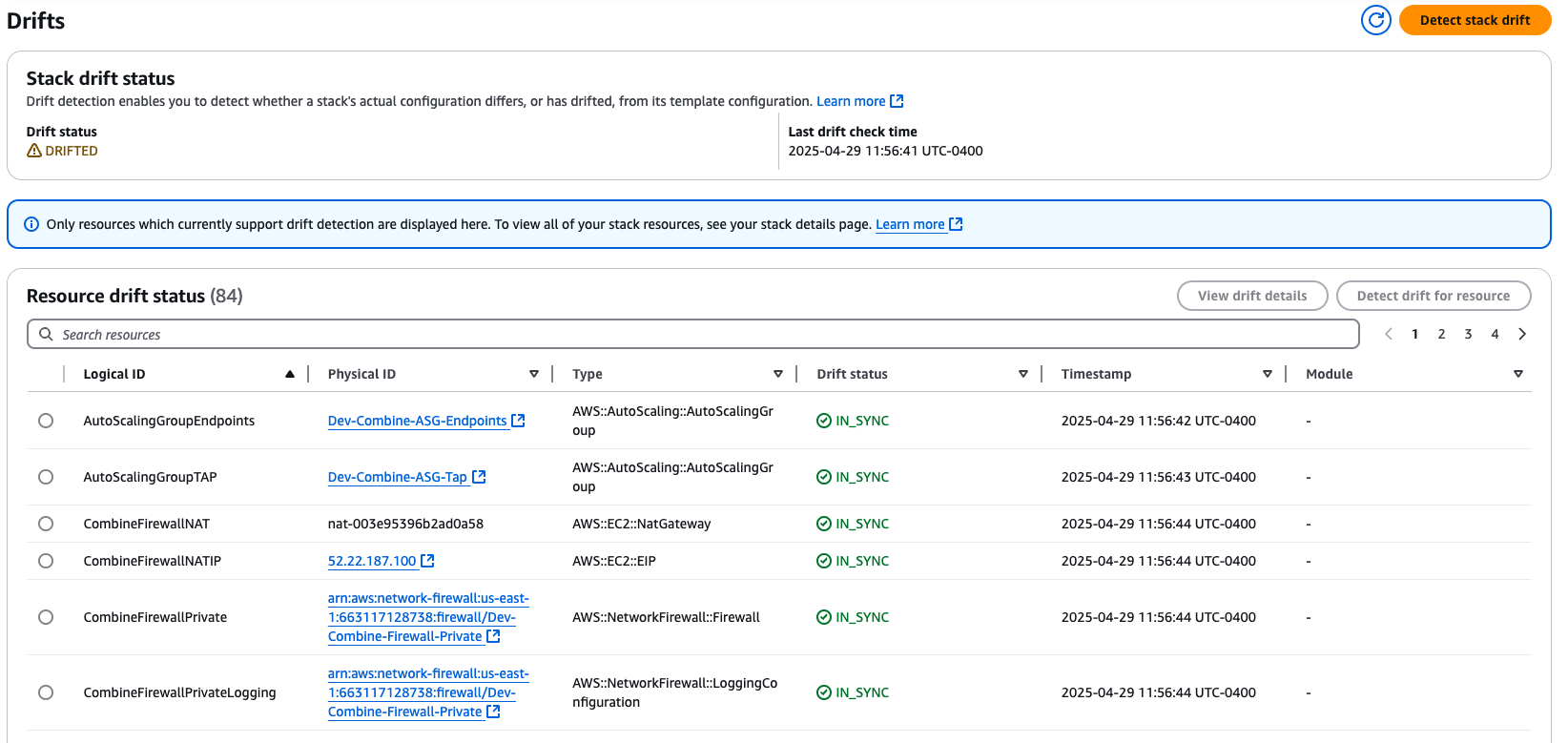Screen dimensions: 1568x743
Task: Click the AutoScalingGroupTAP logical ID text
Action: coord(150,477)
